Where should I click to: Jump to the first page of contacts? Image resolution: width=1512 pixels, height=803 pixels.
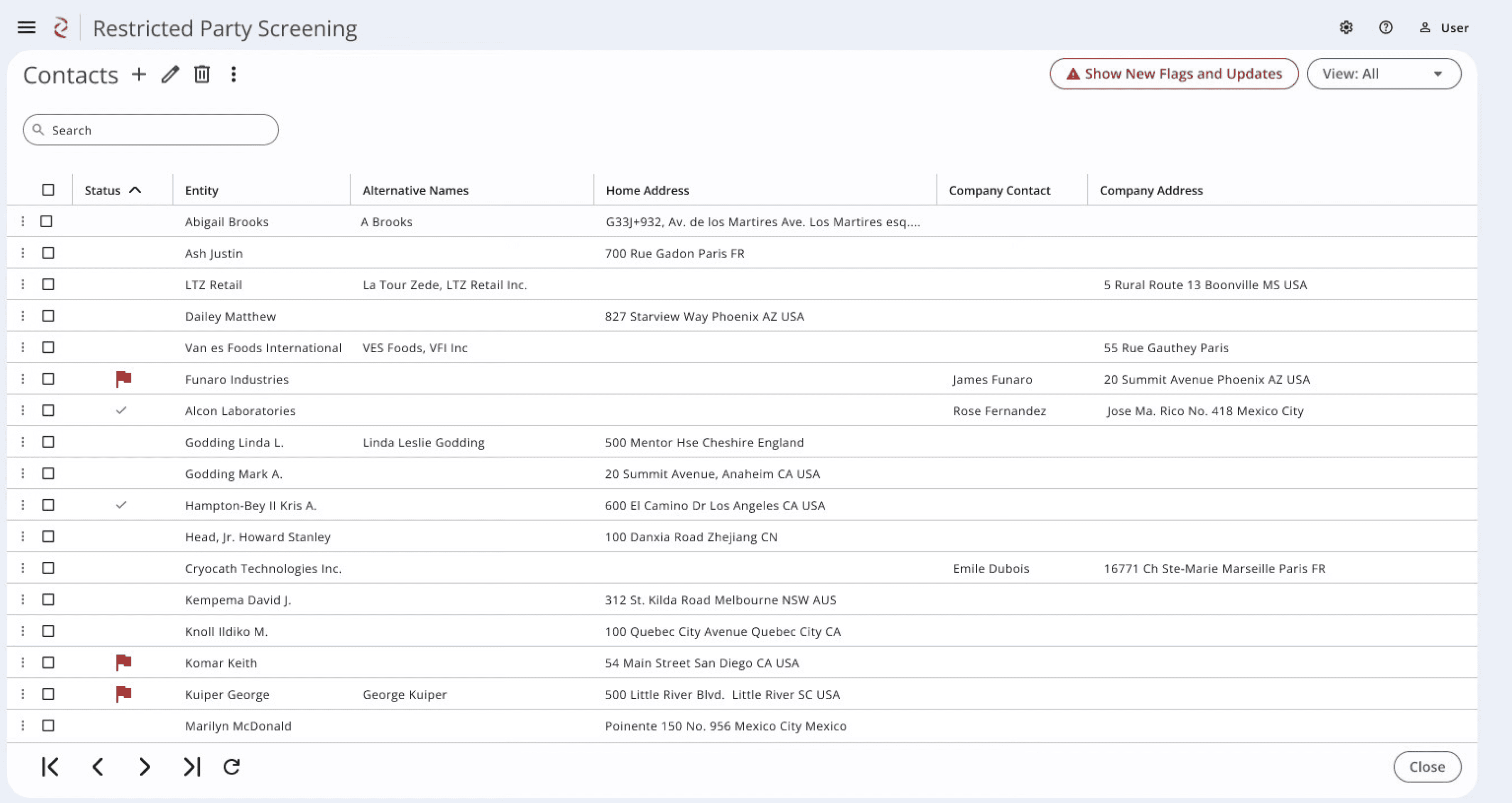coord(51,767)
